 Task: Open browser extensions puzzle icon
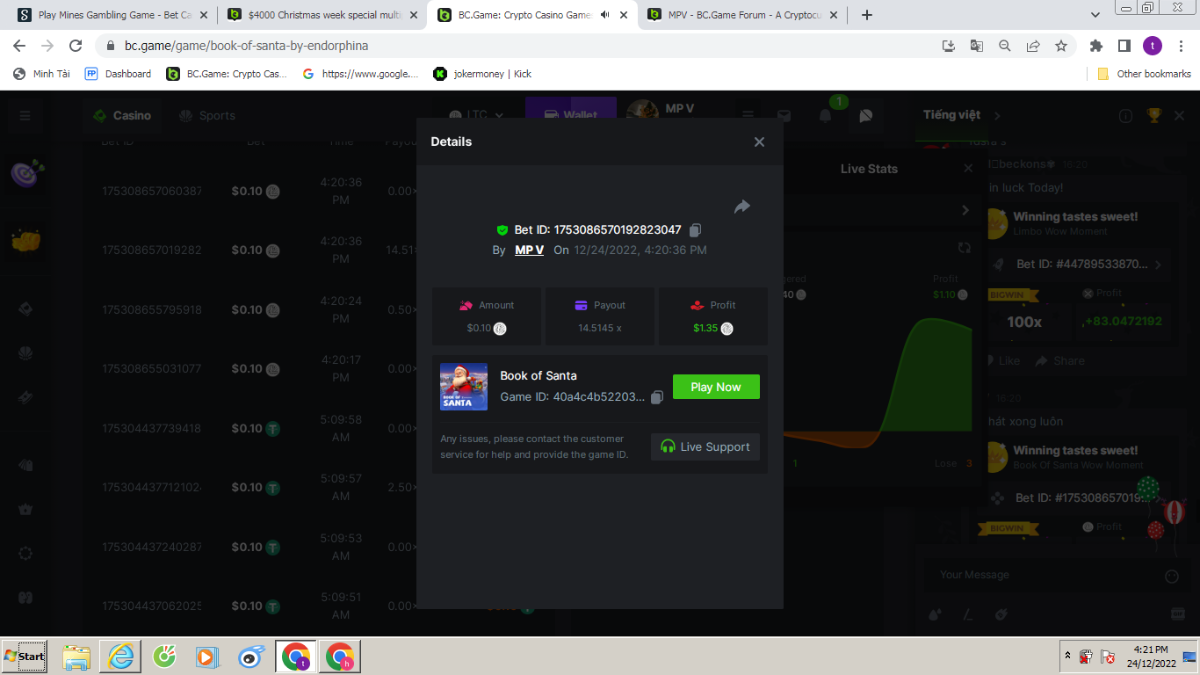coord(1096,46)
